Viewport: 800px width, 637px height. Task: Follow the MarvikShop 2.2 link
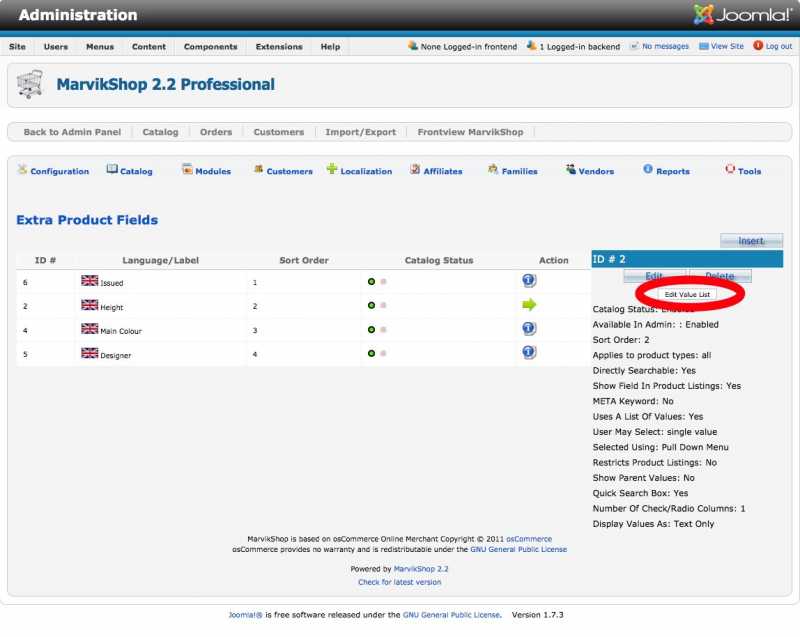point(421,569)
